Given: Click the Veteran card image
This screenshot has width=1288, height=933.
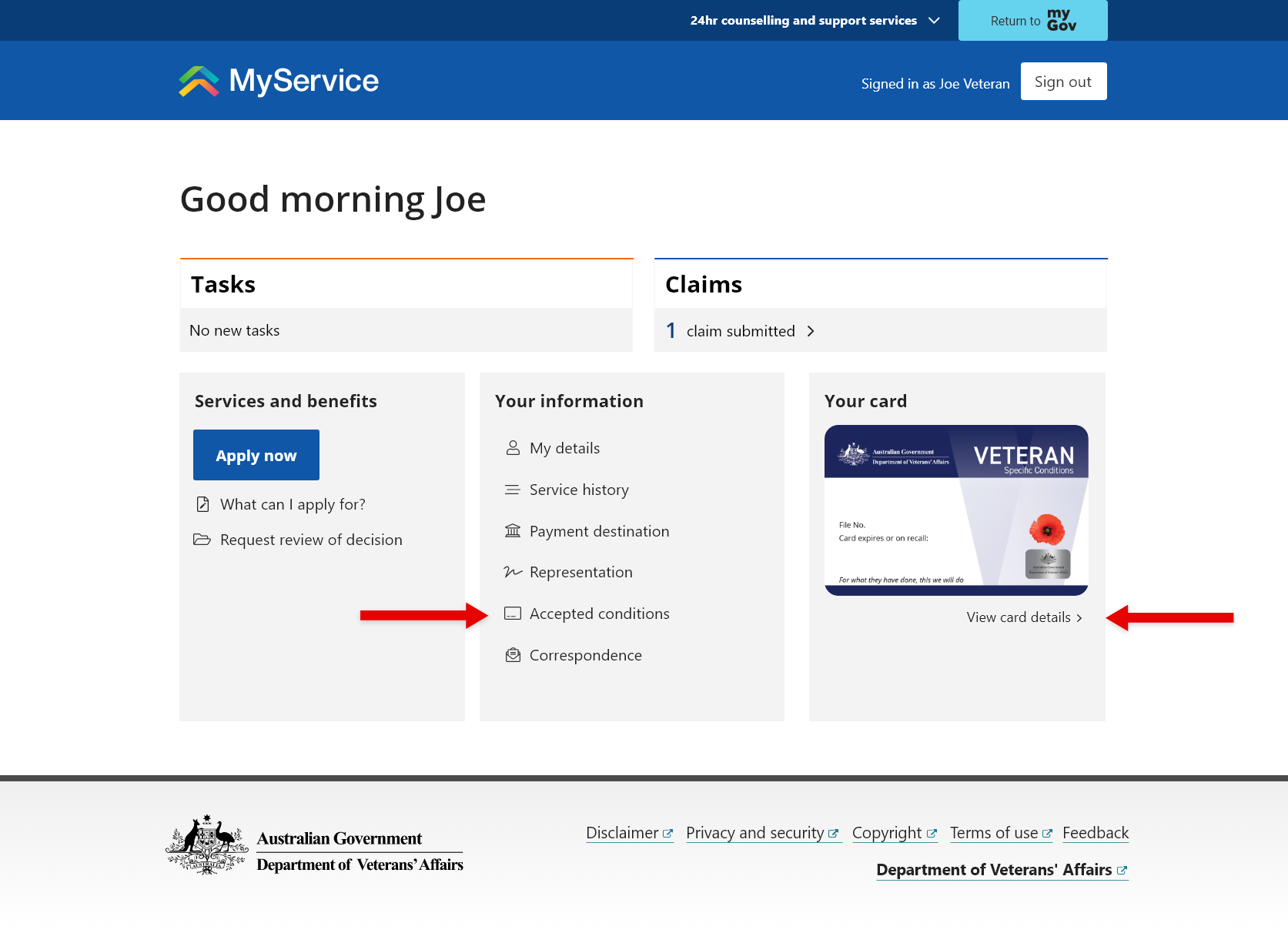Looking at the screenshot, I should coord(956,510).
